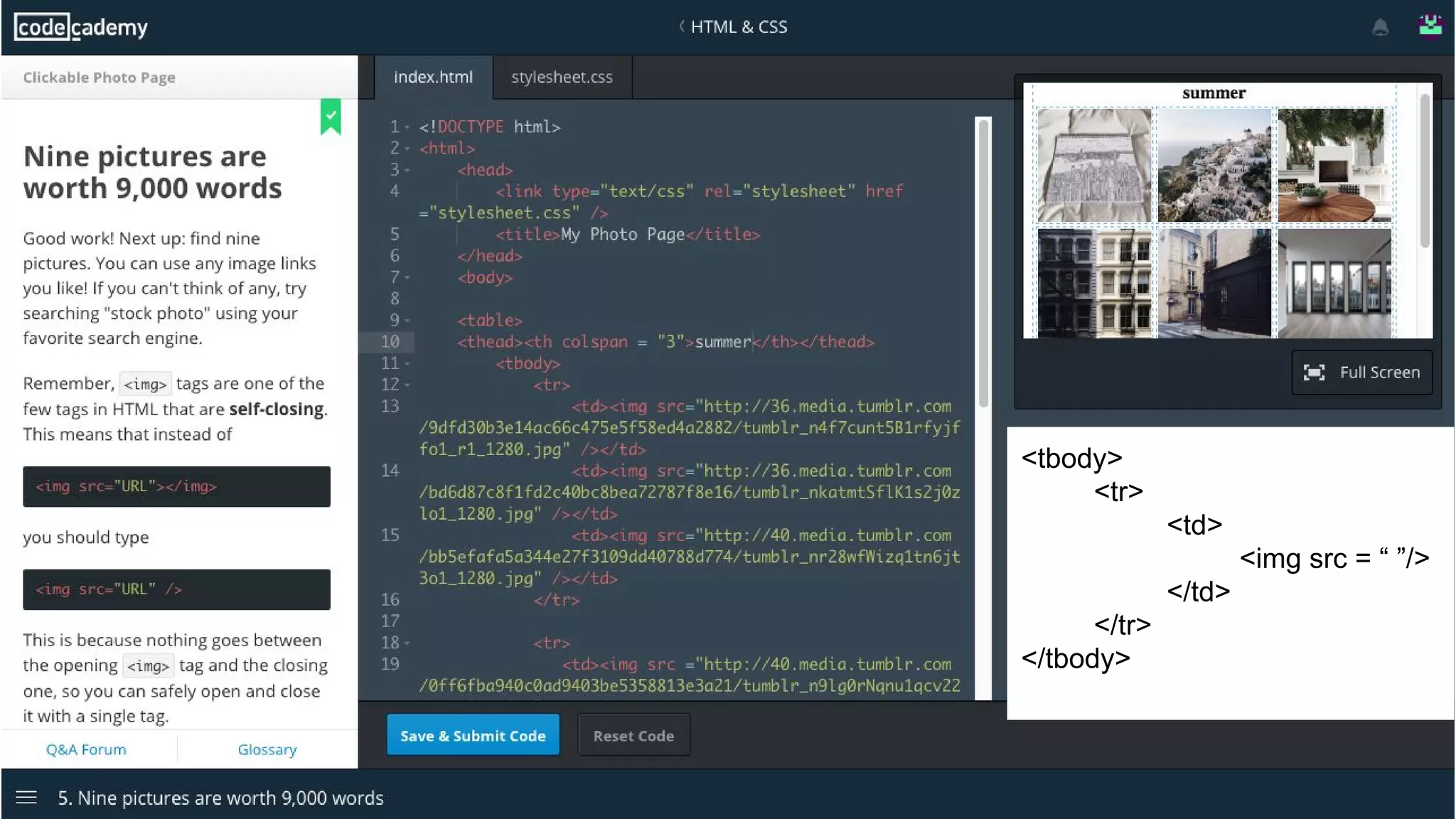The width and height of the screenshot is (1456, 819).
Task: Select the index.html tab
Action: point(433,77)
